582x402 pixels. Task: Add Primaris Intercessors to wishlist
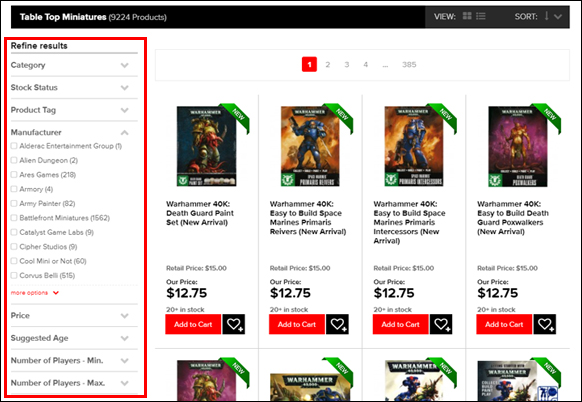441,324
